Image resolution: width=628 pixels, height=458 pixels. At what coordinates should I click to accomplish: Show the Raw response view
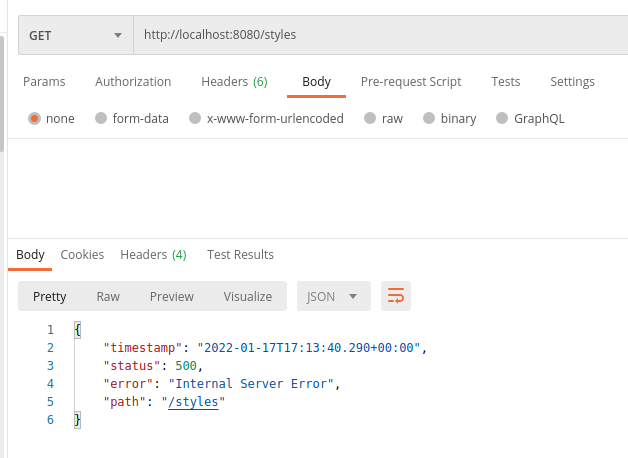click(108, 296)
